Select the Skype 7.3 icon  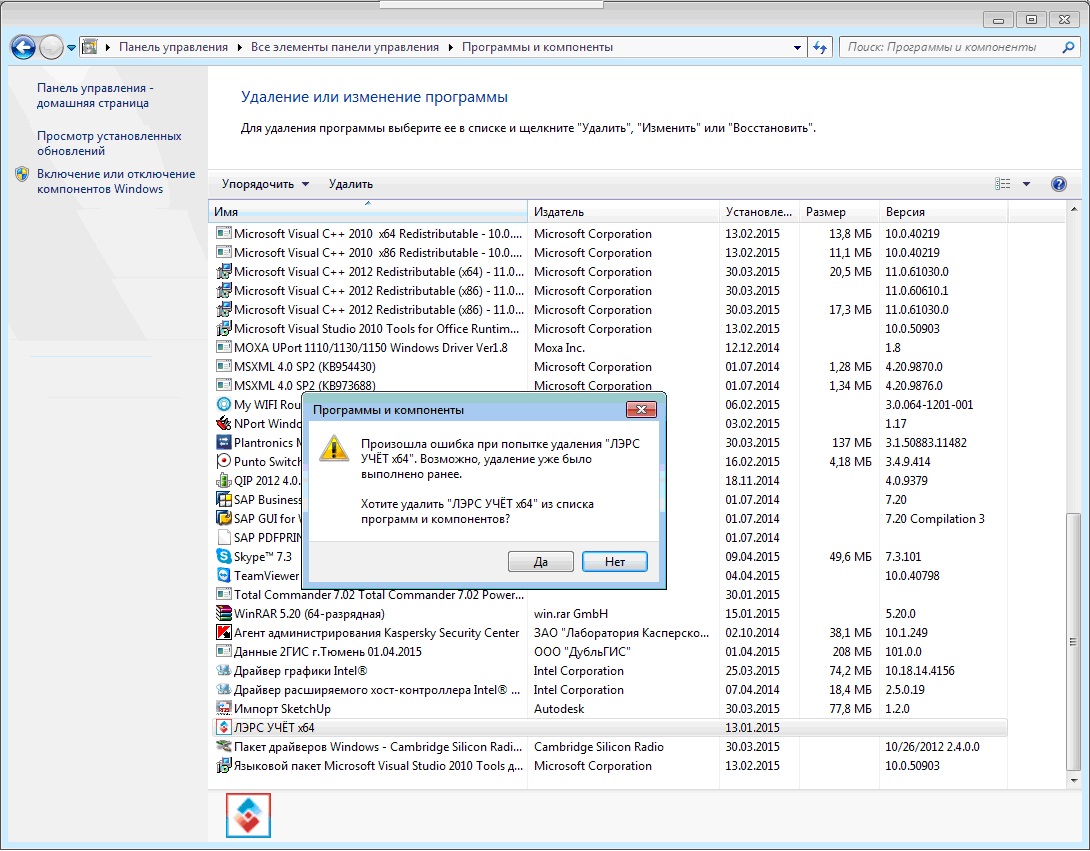pyautogui.click(x=224, y=557)
